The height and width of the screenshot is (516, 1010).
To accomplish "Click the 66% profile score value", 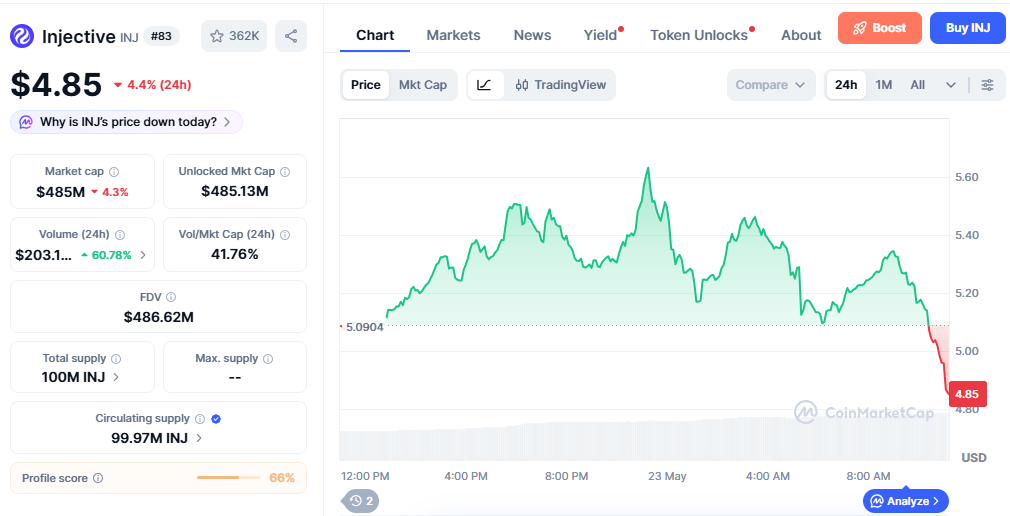I will pyautogui.click(x=282, y=478).
